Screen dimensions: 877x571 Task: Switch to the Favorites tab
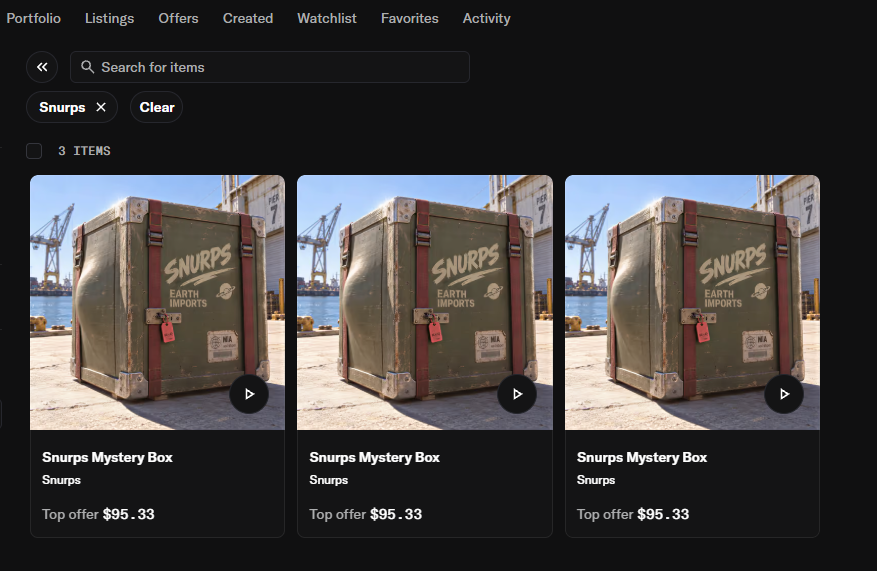(409, 18)
